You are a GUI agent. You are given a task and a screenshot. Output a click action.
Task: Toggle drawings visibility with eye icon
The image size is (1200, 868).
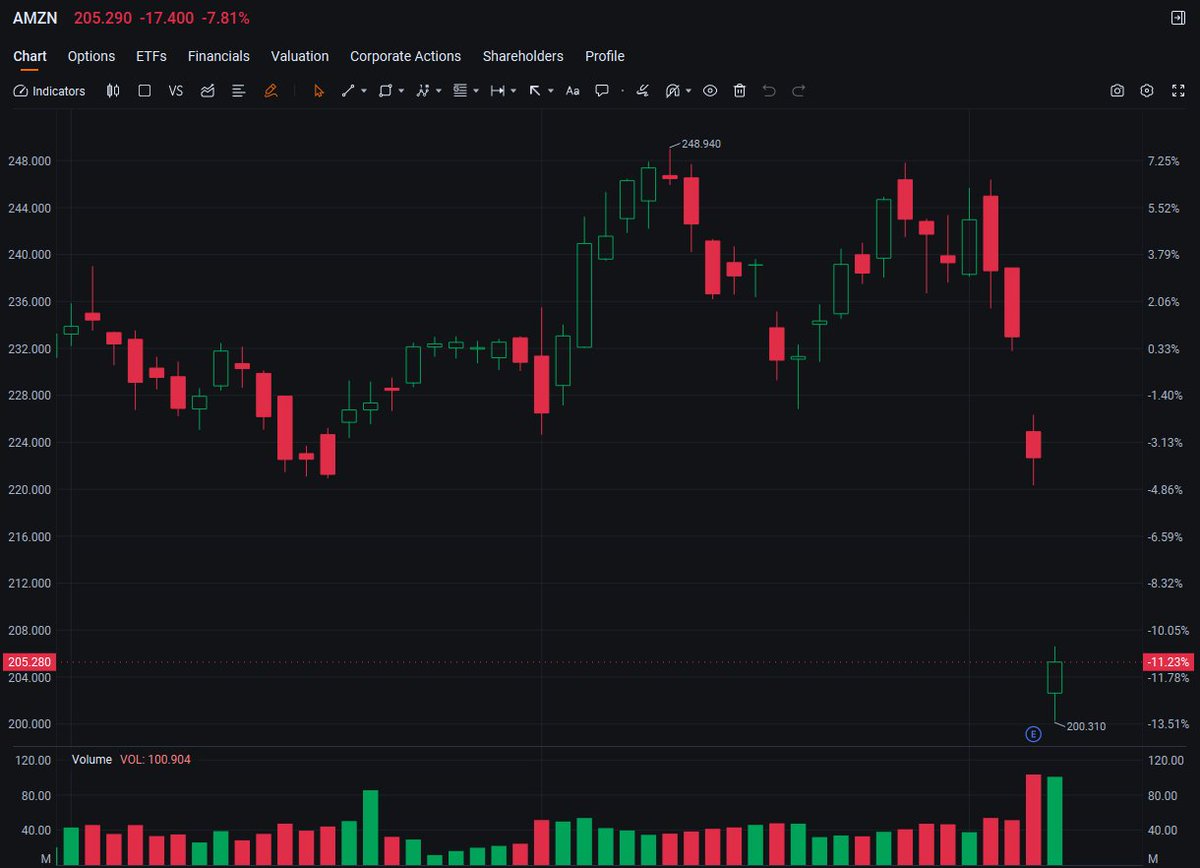[710, 91]
